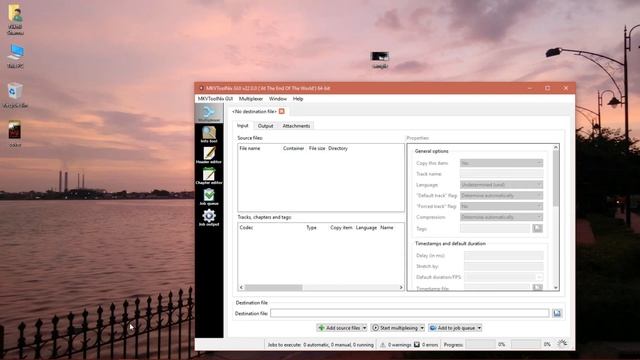Viewport: 640px width, 360px height.
Task: Expand the Add to job queue dropdown arrow
Action: click(x=479, y=328)
